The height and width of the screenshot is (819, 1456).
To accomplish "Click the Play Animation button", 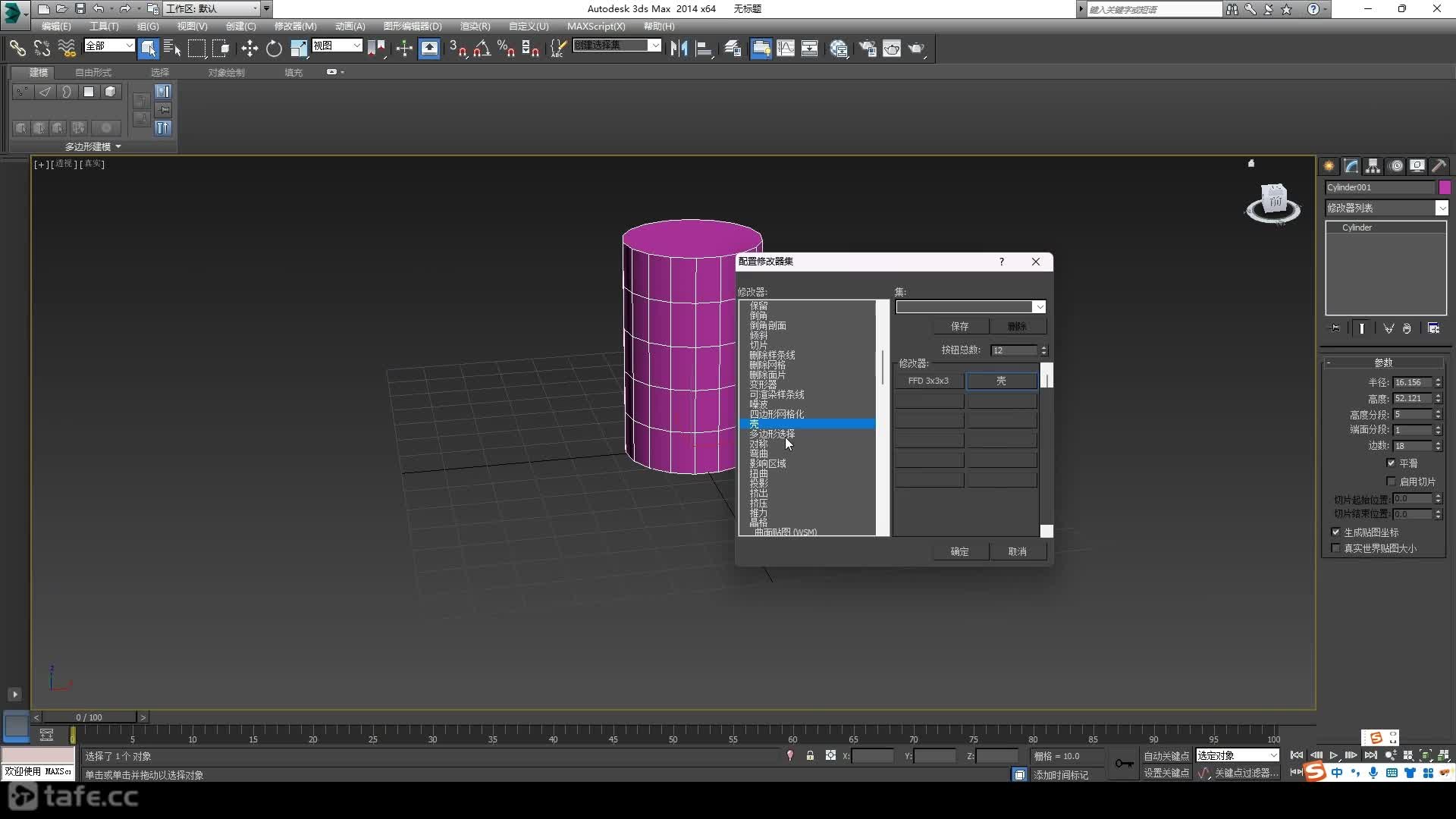I will point(1333,755).
